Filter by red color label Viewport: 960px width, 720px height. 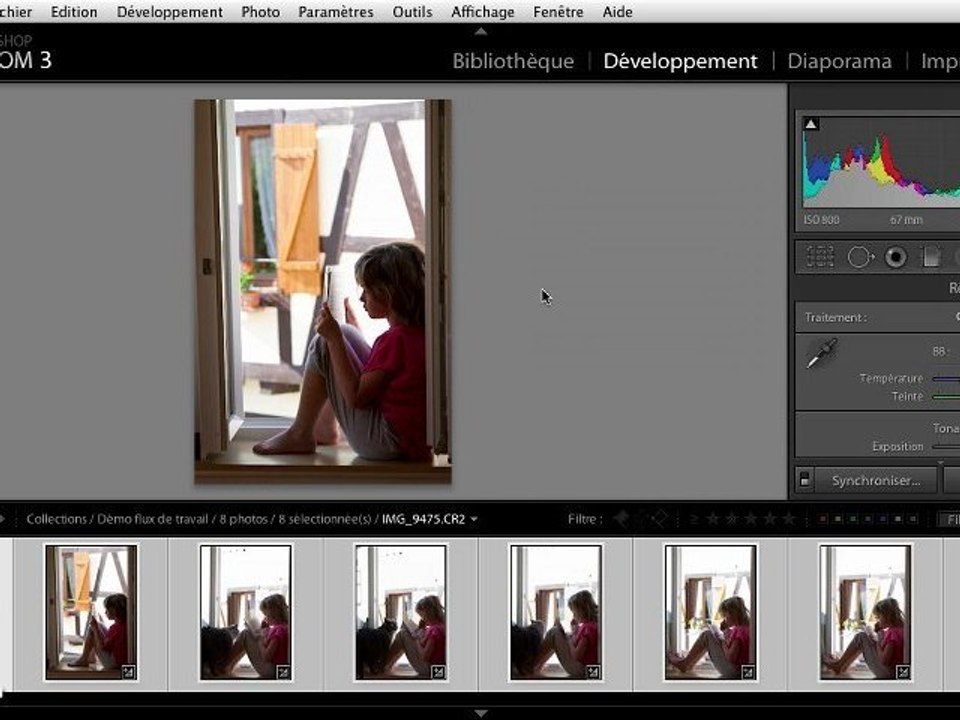click(823, 519)
